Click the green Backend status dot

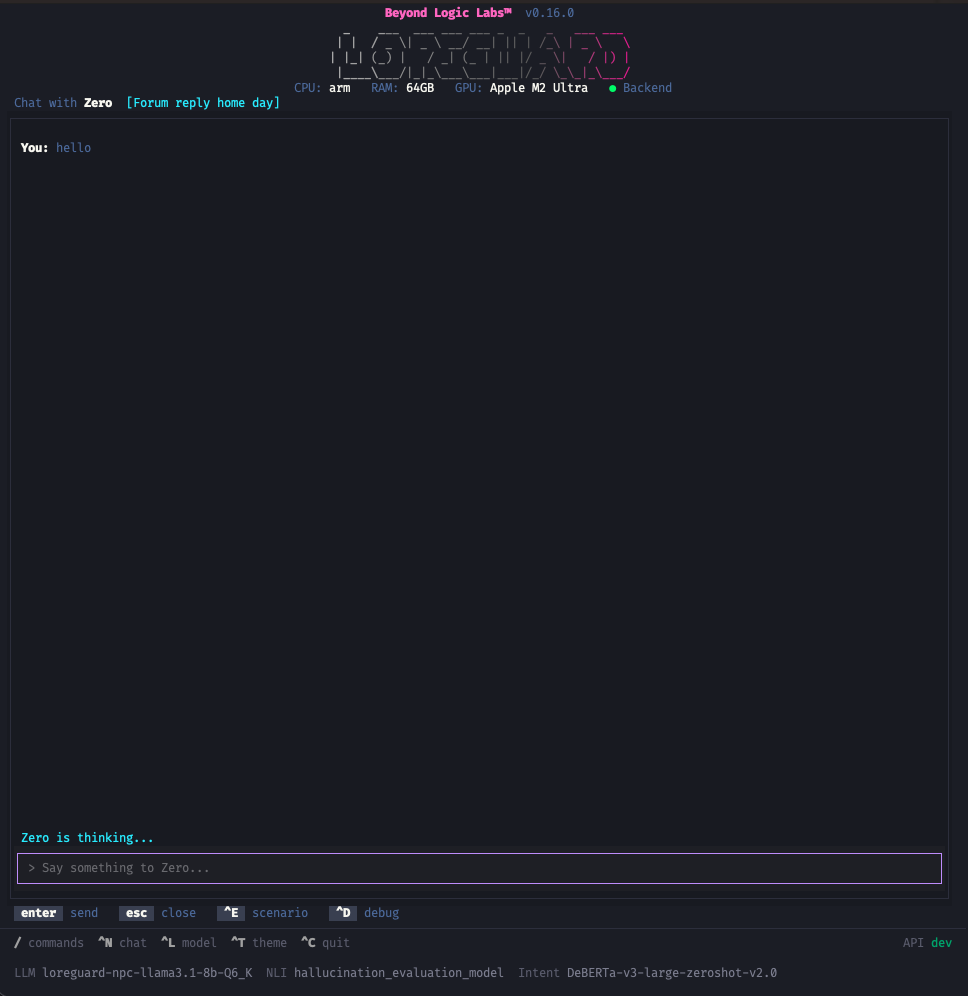(612, 88)
